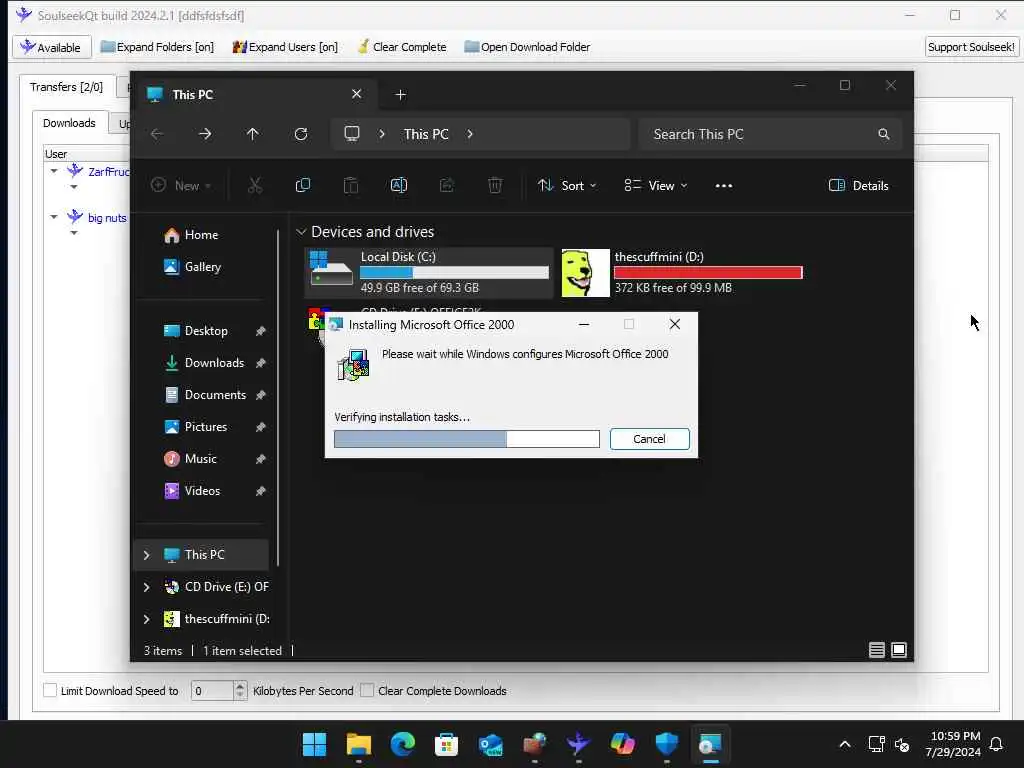1024x768 pixels.
Task: Open the New dropdown in File Explorer
Action: [x=181, y=185]
